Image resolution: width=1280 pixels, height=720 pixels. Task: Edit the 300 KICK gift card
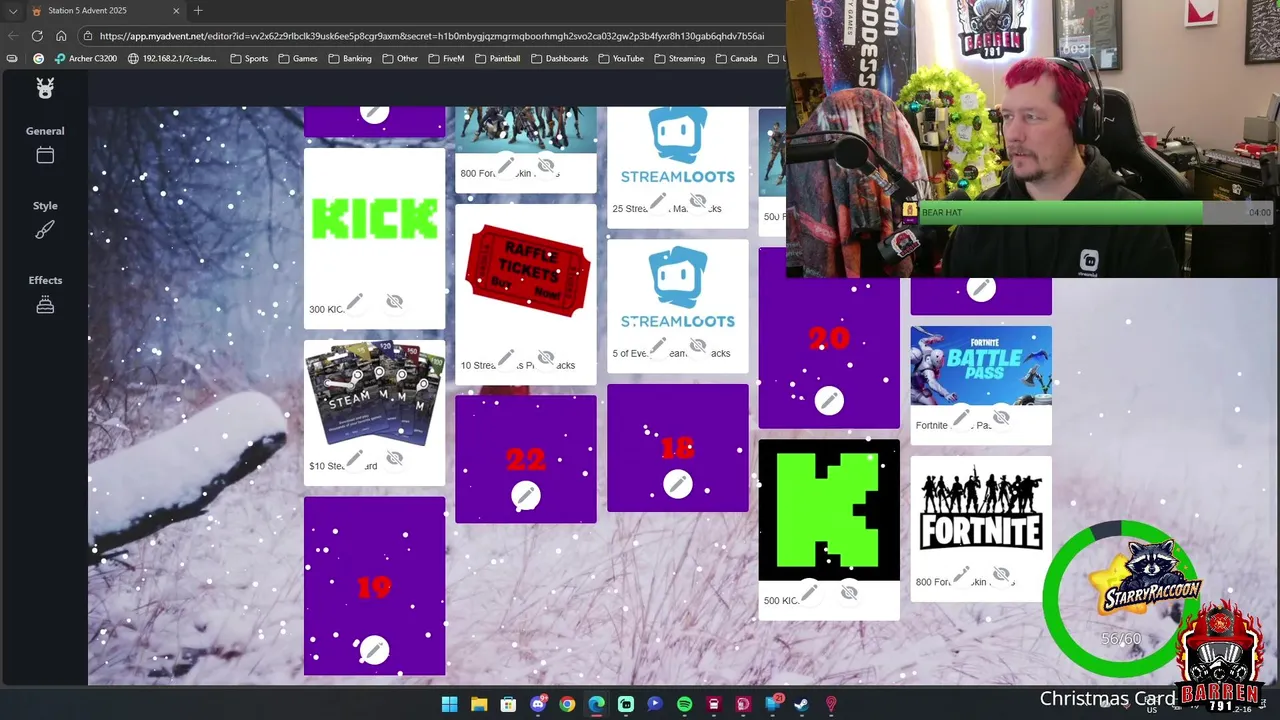[x=354, y=301]
